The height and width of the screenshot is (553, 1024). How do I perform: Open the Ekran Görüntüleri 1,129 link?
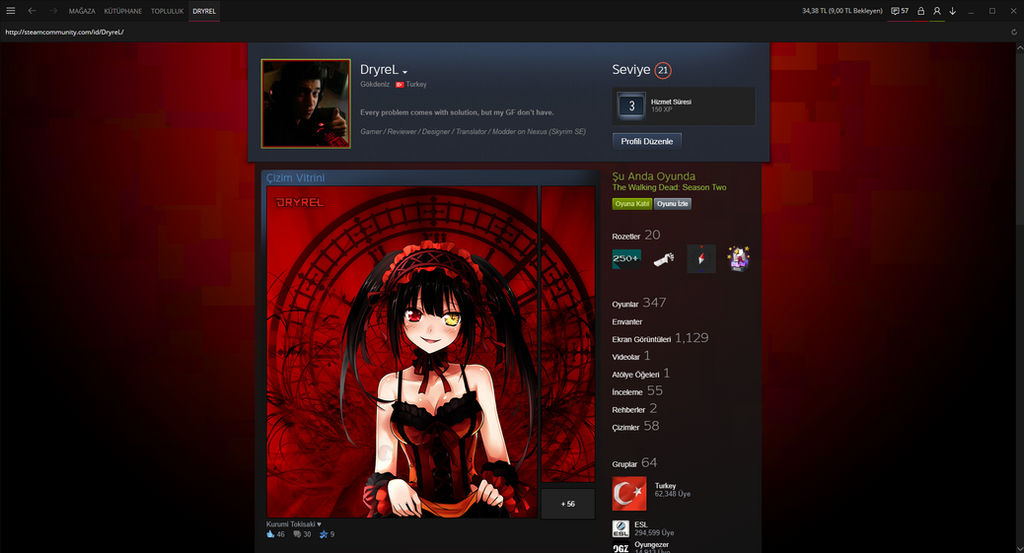point(660,338)
